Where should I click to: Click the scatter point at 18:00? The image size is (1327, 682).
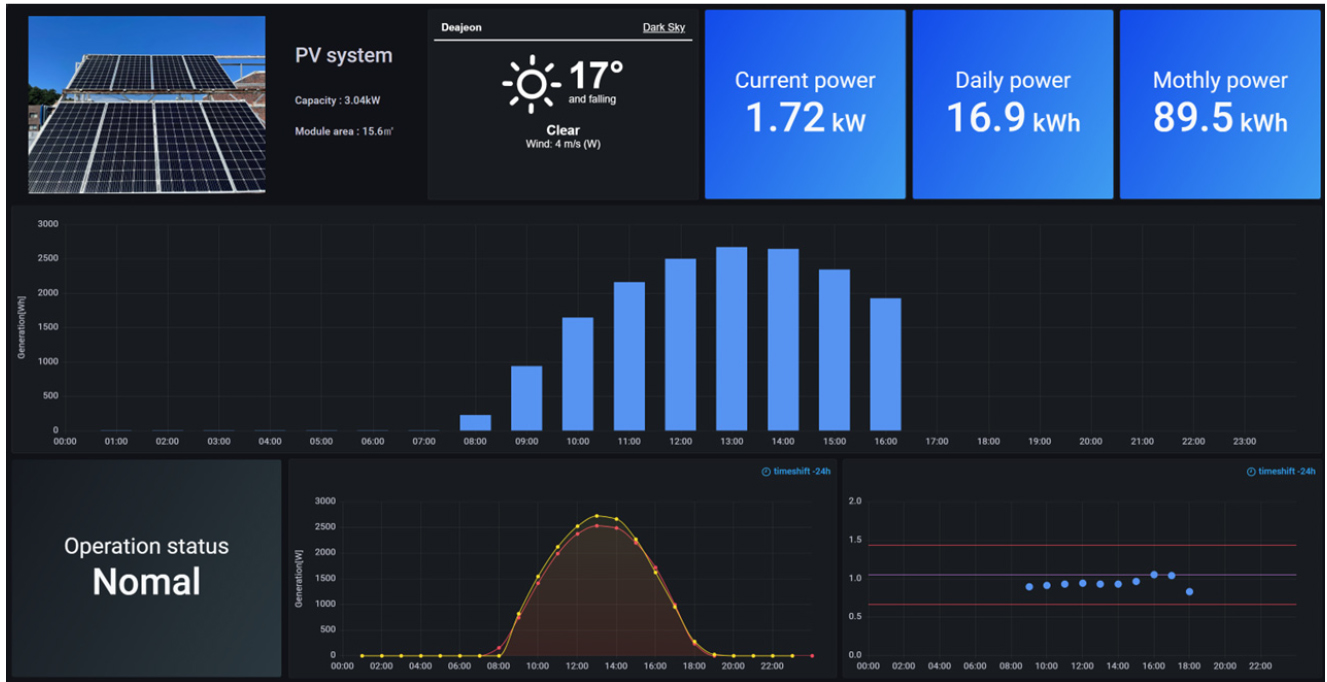tap(1189, 592)
